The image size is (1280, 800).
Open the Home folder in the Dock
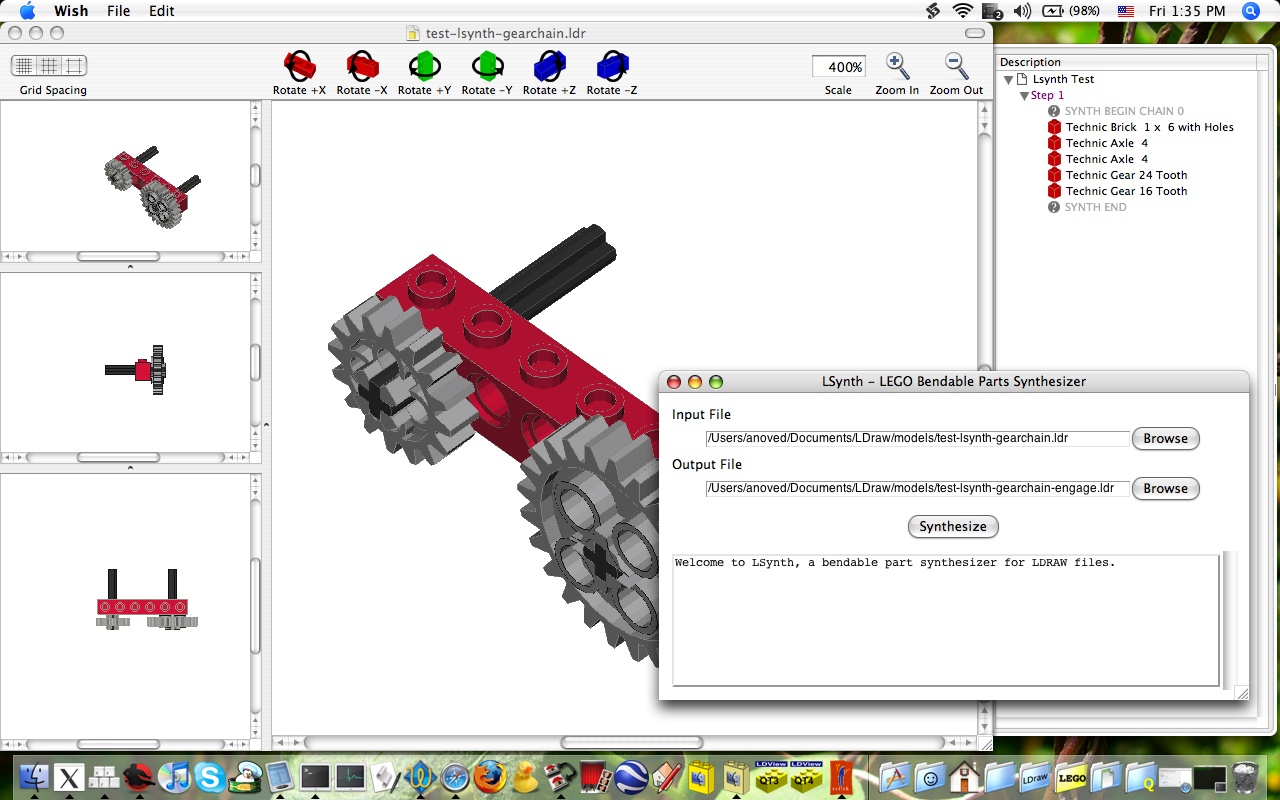click(965, 777)
